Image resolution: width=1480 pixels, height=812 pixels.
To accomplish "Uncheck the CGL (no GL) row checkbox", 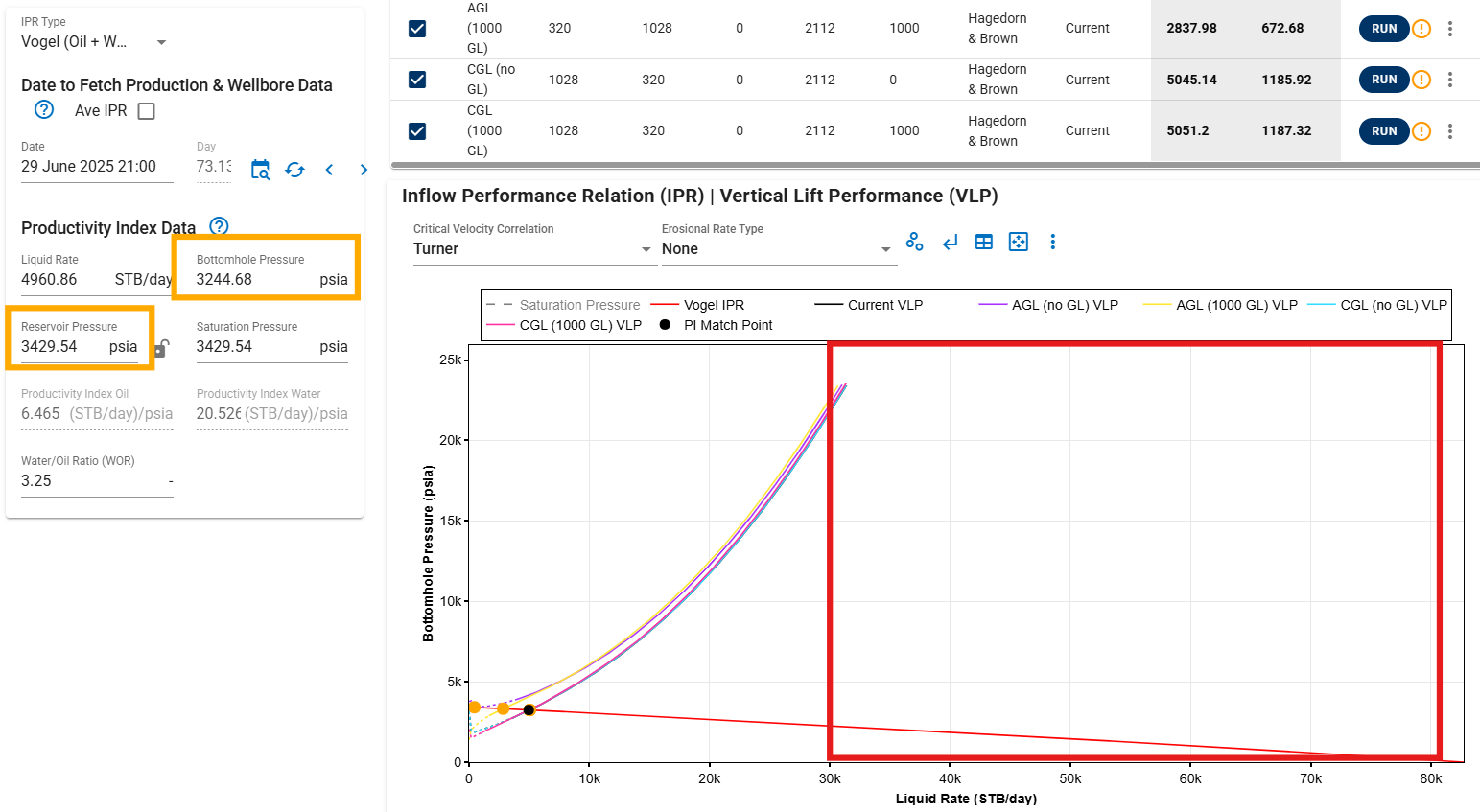I will tap(417, 80).
